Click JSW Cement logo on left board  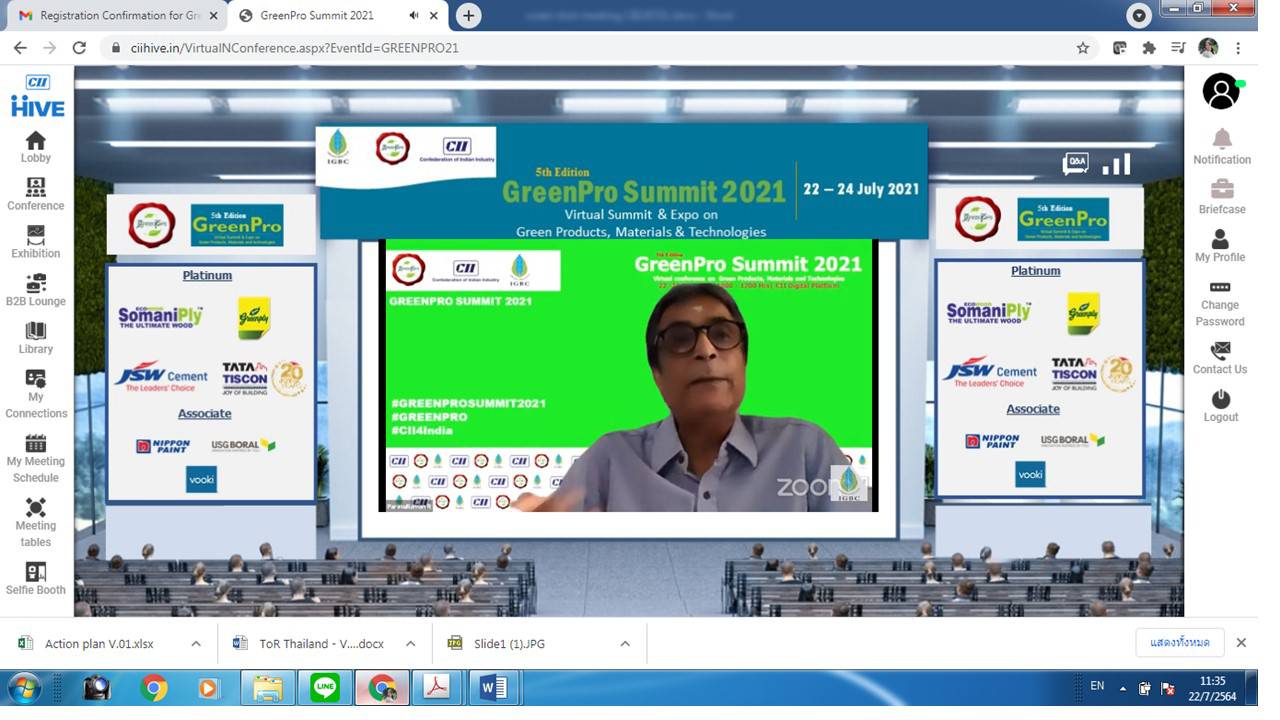coord(161,377)
